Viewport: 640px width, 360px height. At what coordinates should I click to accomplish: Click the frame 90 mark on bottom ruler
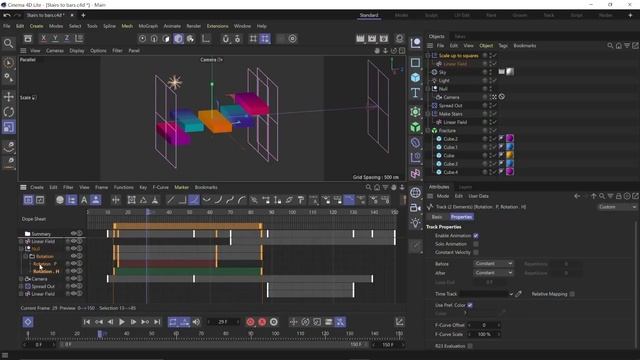pyautogui.click(x=251, y=333)
